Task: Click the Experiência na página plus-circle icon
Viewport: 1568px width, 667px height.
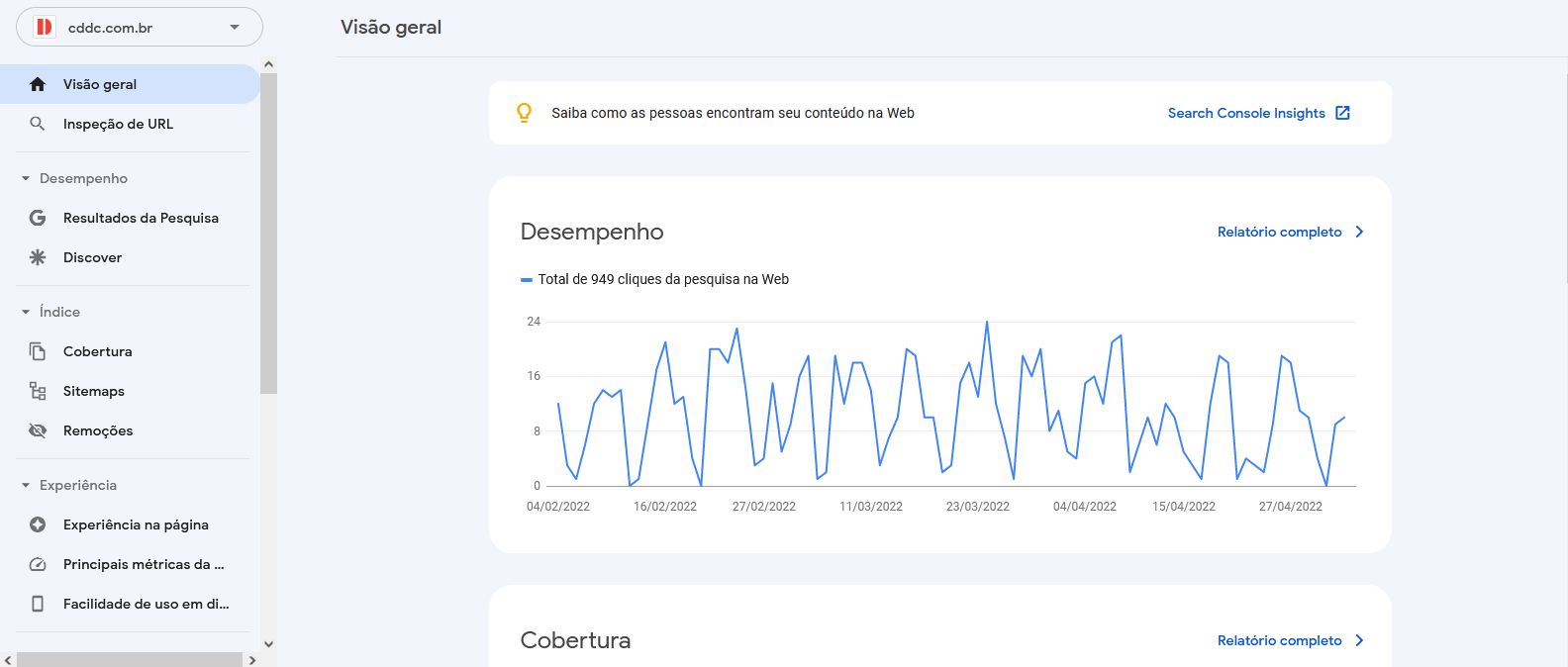Action: (38, 524)
